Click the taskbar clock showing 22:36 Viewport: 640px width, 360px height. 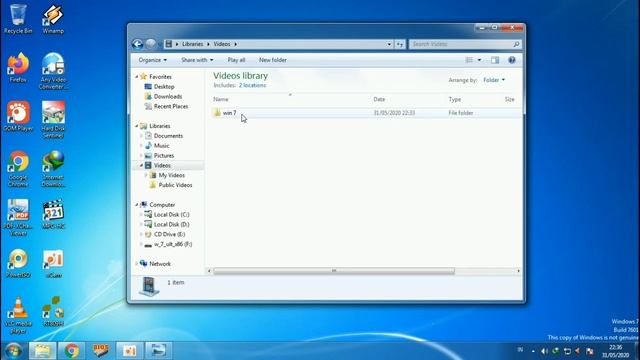coord(616,351)
